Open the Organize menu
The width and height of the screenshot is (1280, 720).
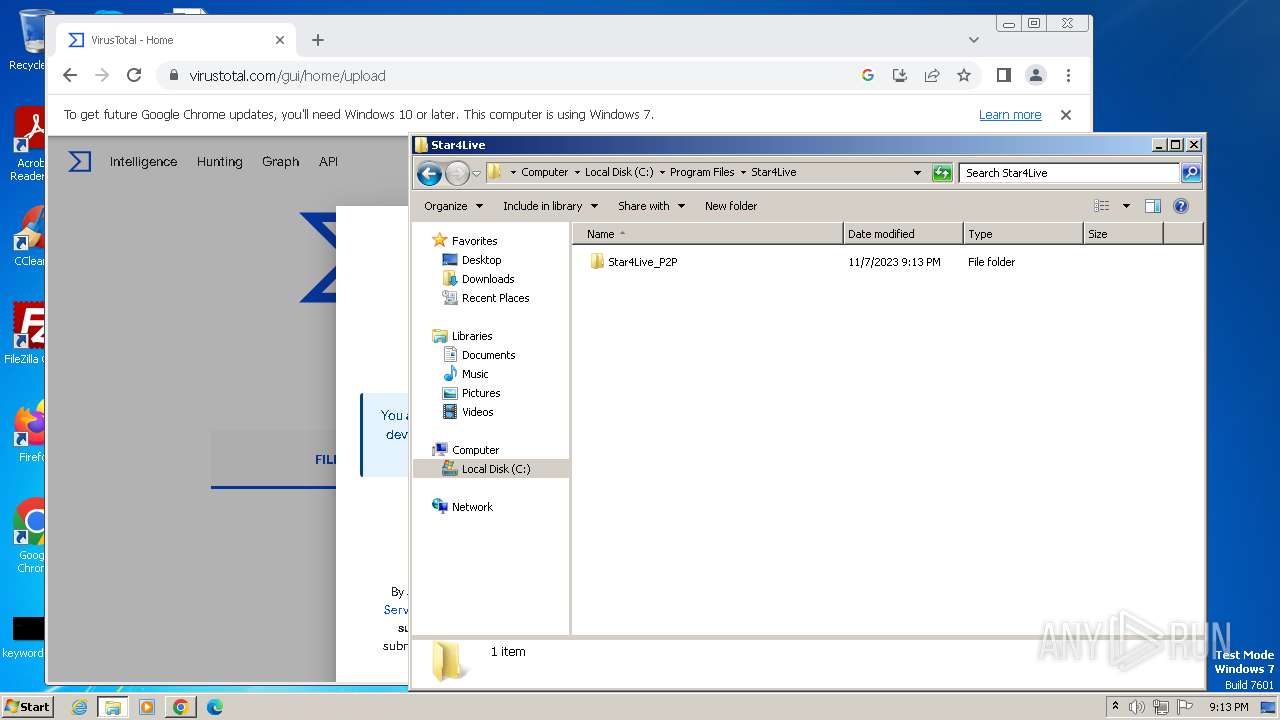453,206
